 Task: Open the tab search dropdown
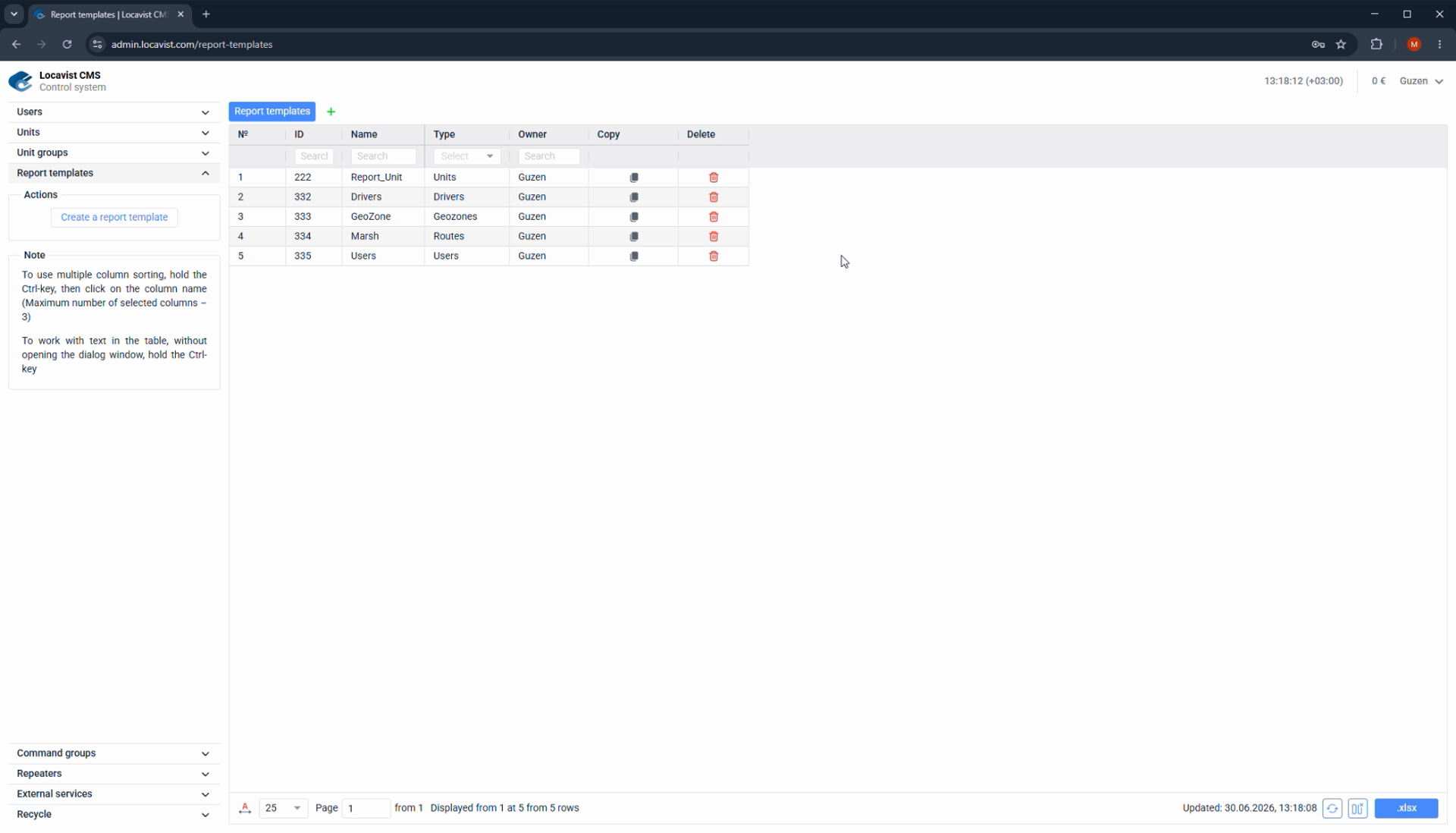click(14, 14)
